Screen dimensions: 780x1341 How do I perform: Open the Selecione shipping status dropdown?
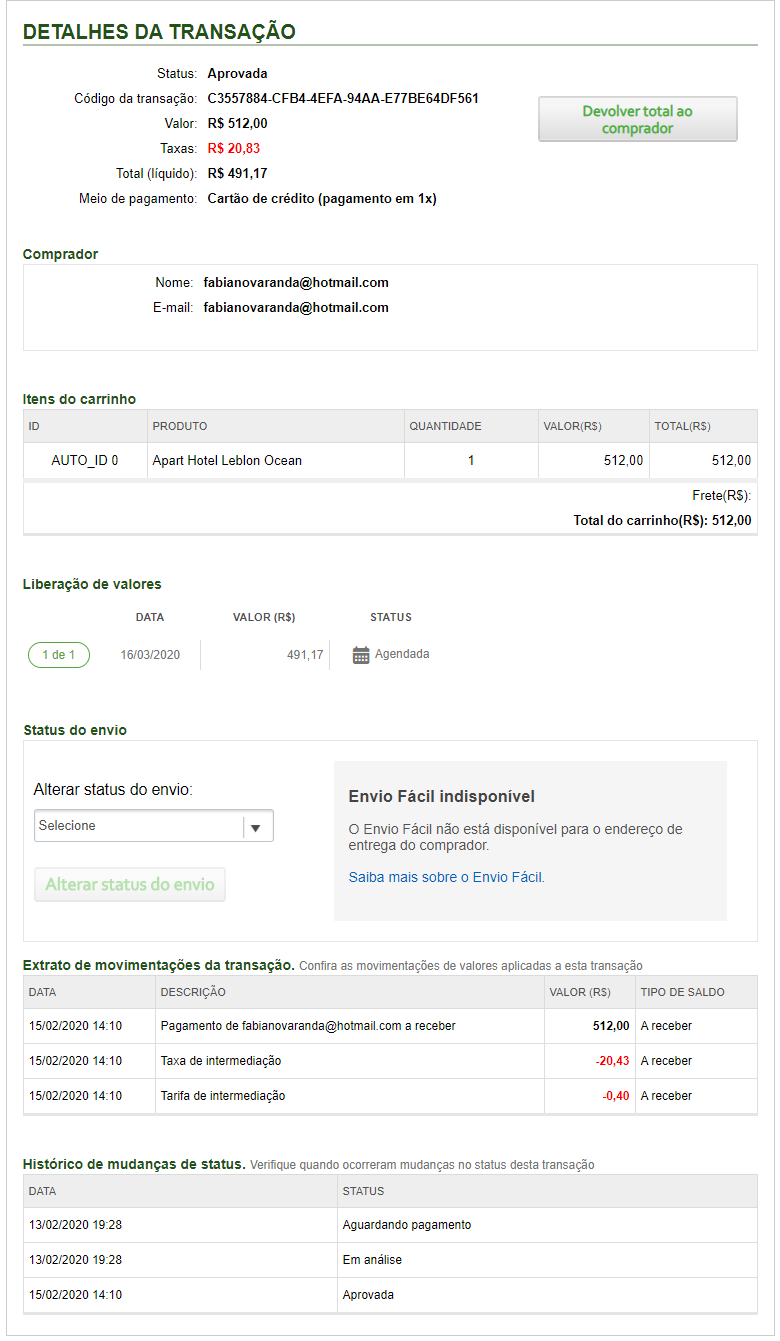pyautogui.click(x=140, y=826)
